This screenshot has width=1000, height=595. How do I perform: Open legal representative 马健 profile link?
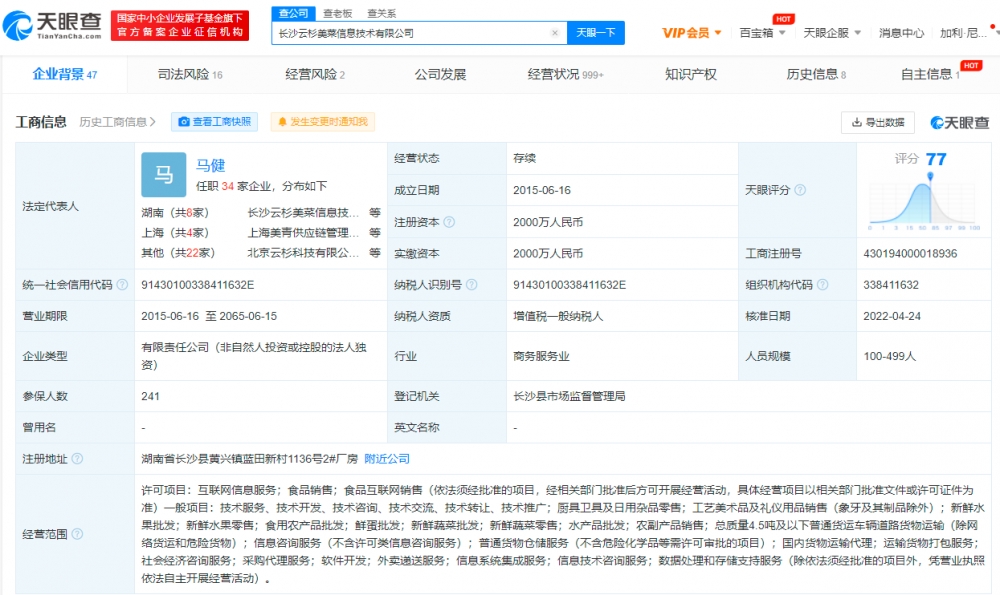coord(210,166)
